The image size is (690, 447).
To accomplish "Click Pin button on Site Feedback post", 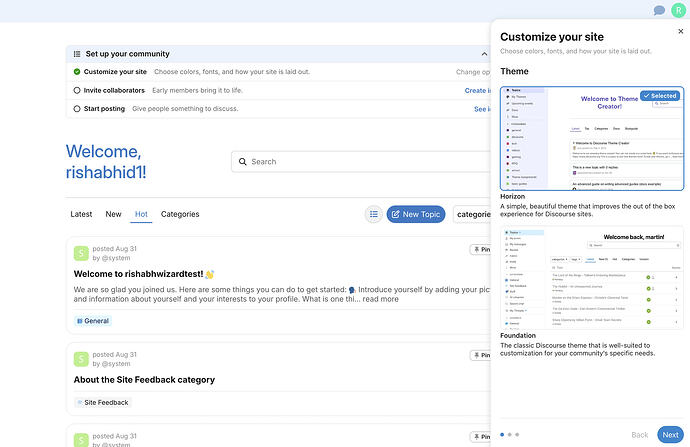I will coord(481,355).
